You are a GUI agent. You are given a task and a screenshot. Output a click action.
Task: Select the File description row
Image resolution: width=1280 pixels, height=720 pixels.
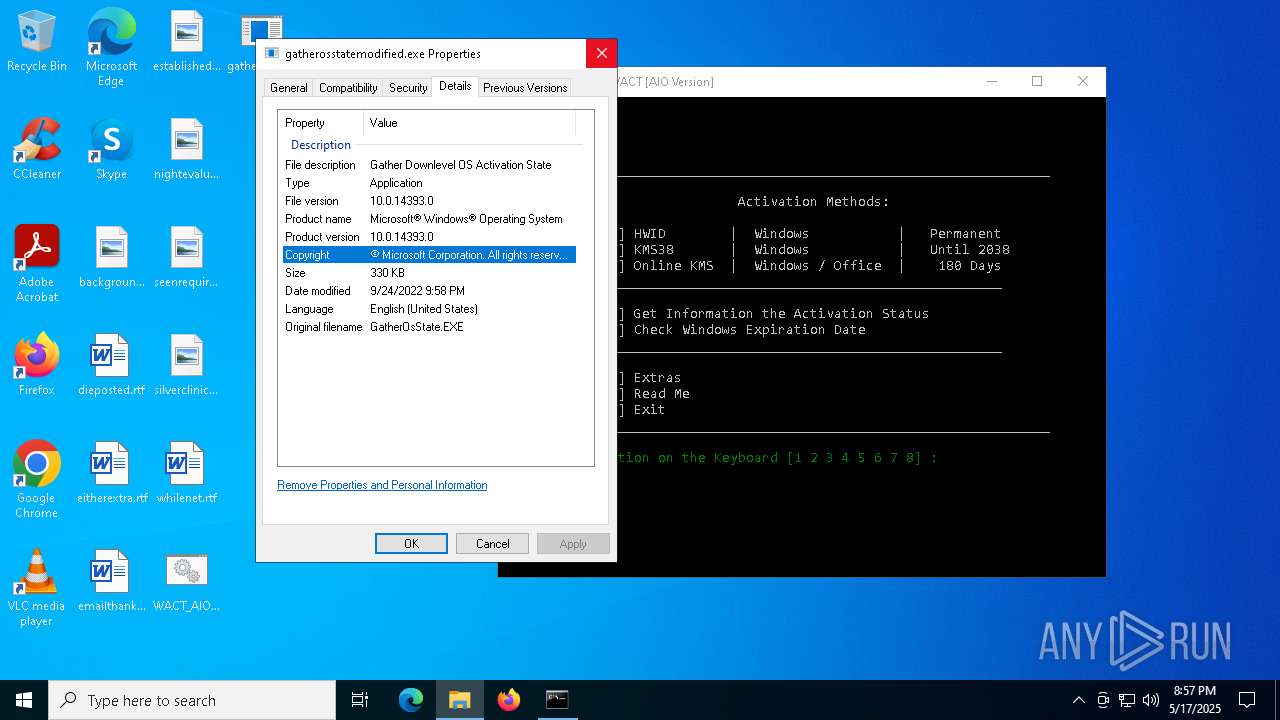click(429, 165)
